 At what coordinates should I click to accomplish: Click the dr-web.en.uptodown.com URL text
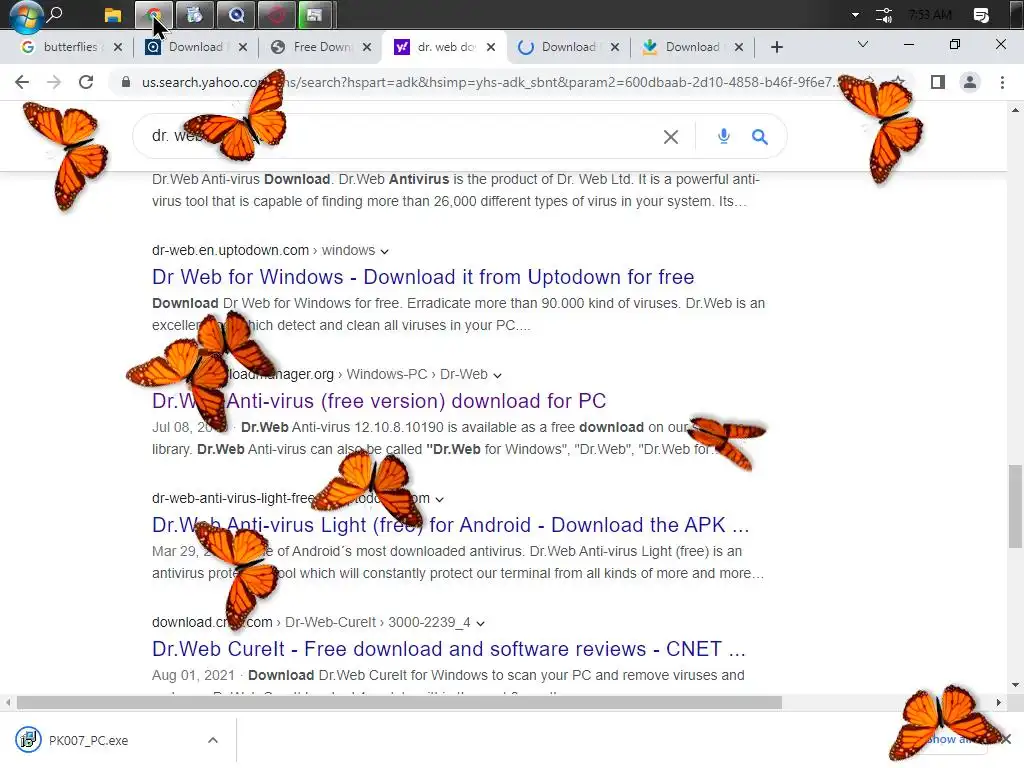click(x=231, y=250)
